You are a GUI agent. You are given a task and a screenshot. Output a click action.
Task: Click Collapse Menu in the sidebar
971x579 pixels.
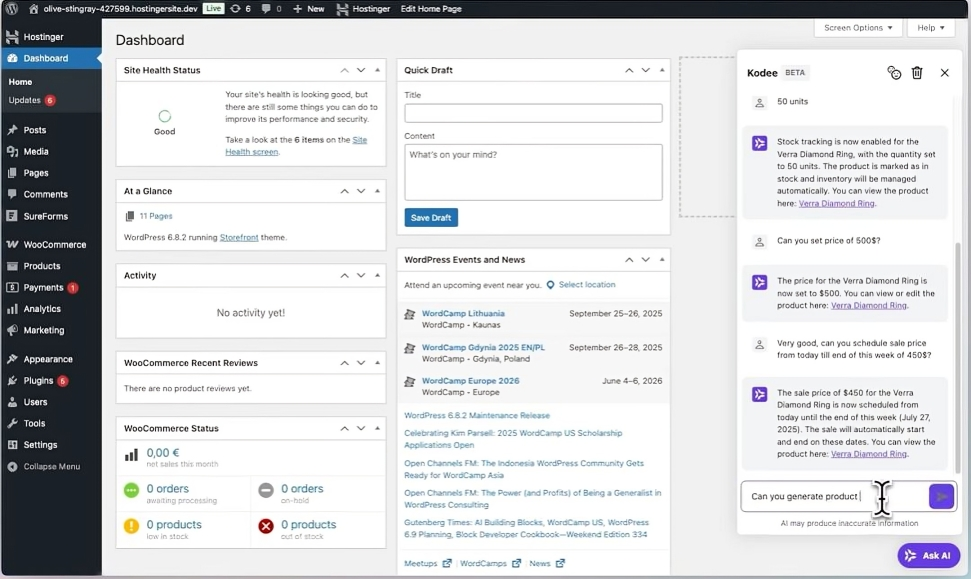click(51, 466)
